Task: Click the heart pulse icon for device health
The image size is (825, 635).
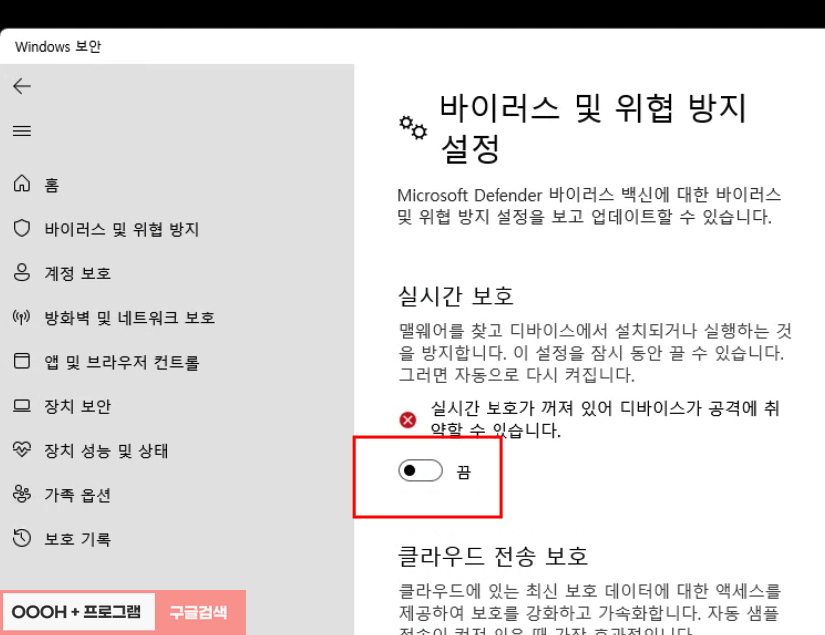Action: click(x=22, y=449)
